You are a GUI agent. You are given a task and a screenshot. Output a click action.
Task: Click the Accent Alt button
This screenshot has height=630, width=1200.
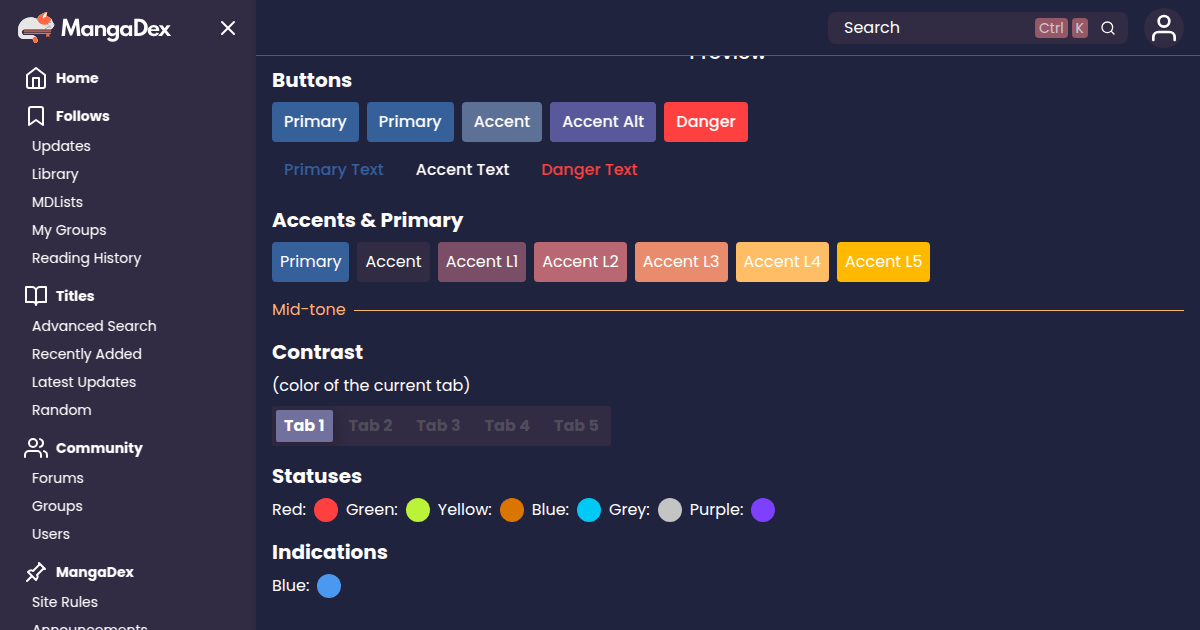tap(603, 122)
